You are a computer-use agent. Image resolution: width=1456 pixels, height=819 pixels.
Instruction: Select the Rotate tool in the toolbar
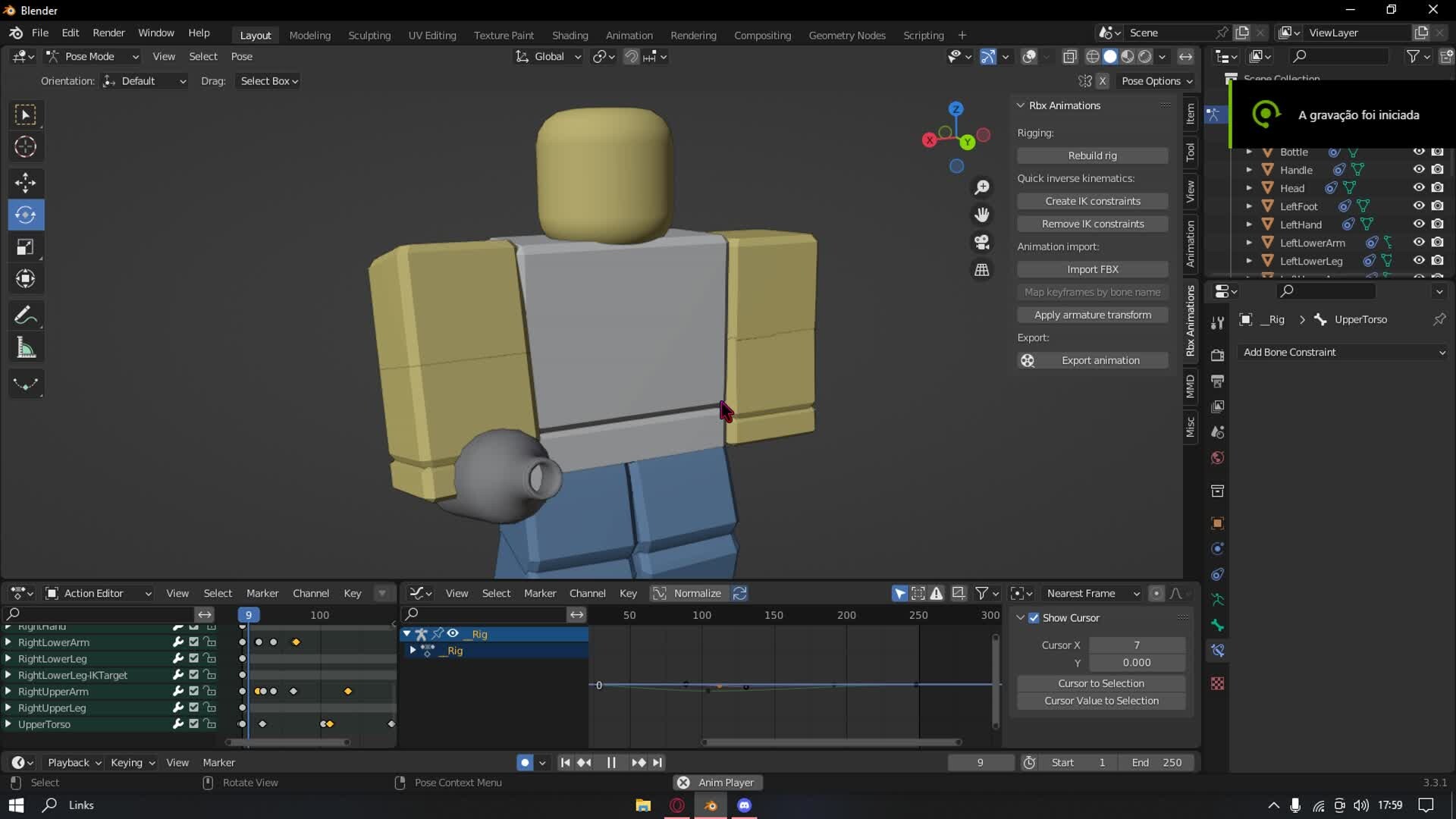[25, 215]
